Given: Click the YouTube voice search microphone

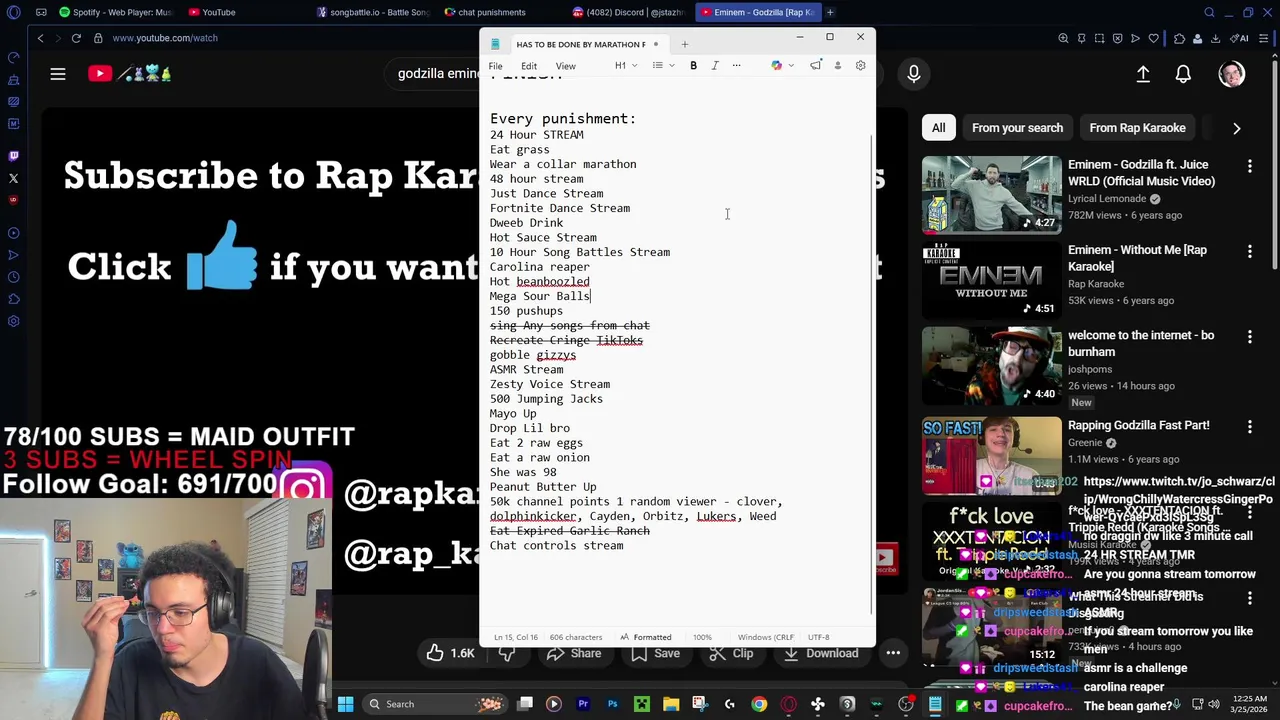Looking at the screenshot, I should tap(913, 74).
